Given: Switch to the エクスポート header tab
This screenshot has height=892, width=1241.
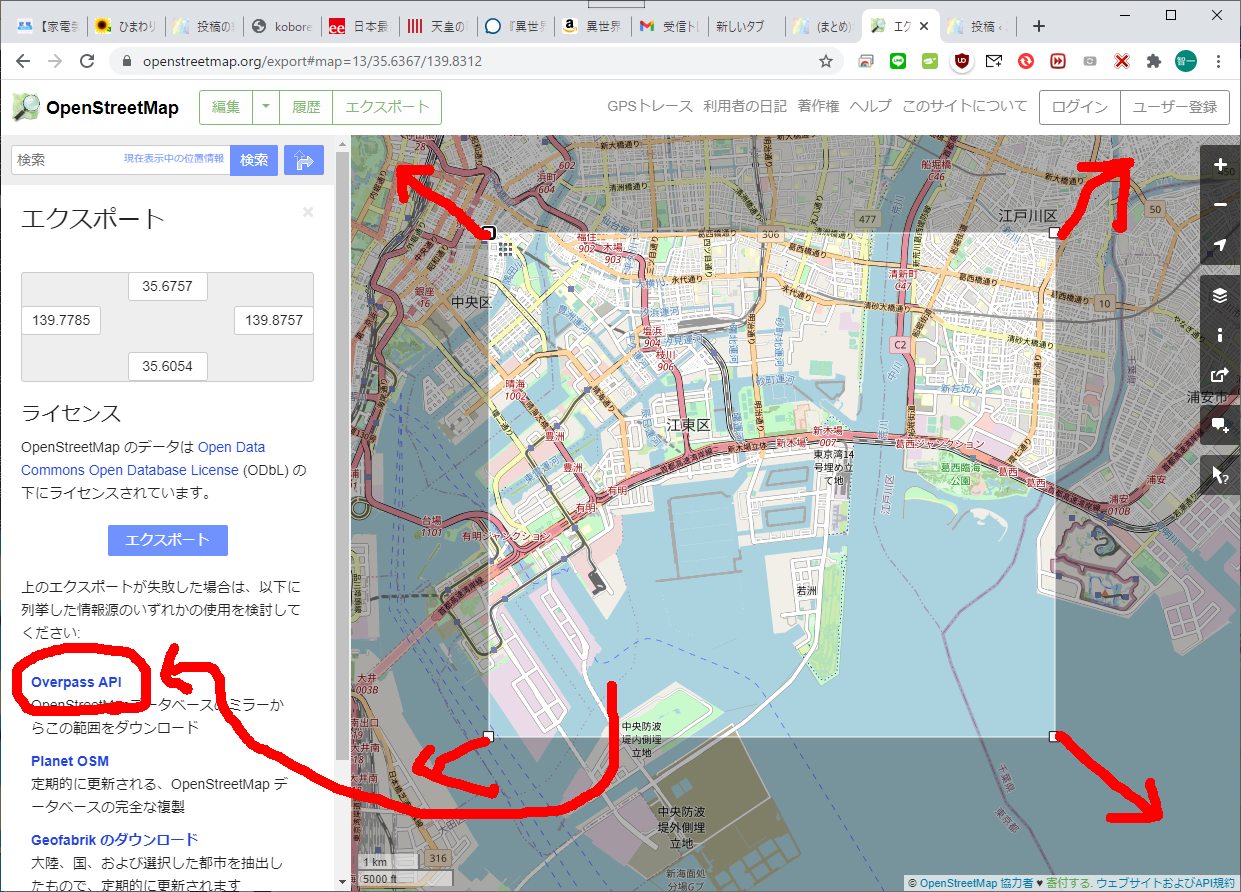Looking at the screenshot, I should (387, 107).
